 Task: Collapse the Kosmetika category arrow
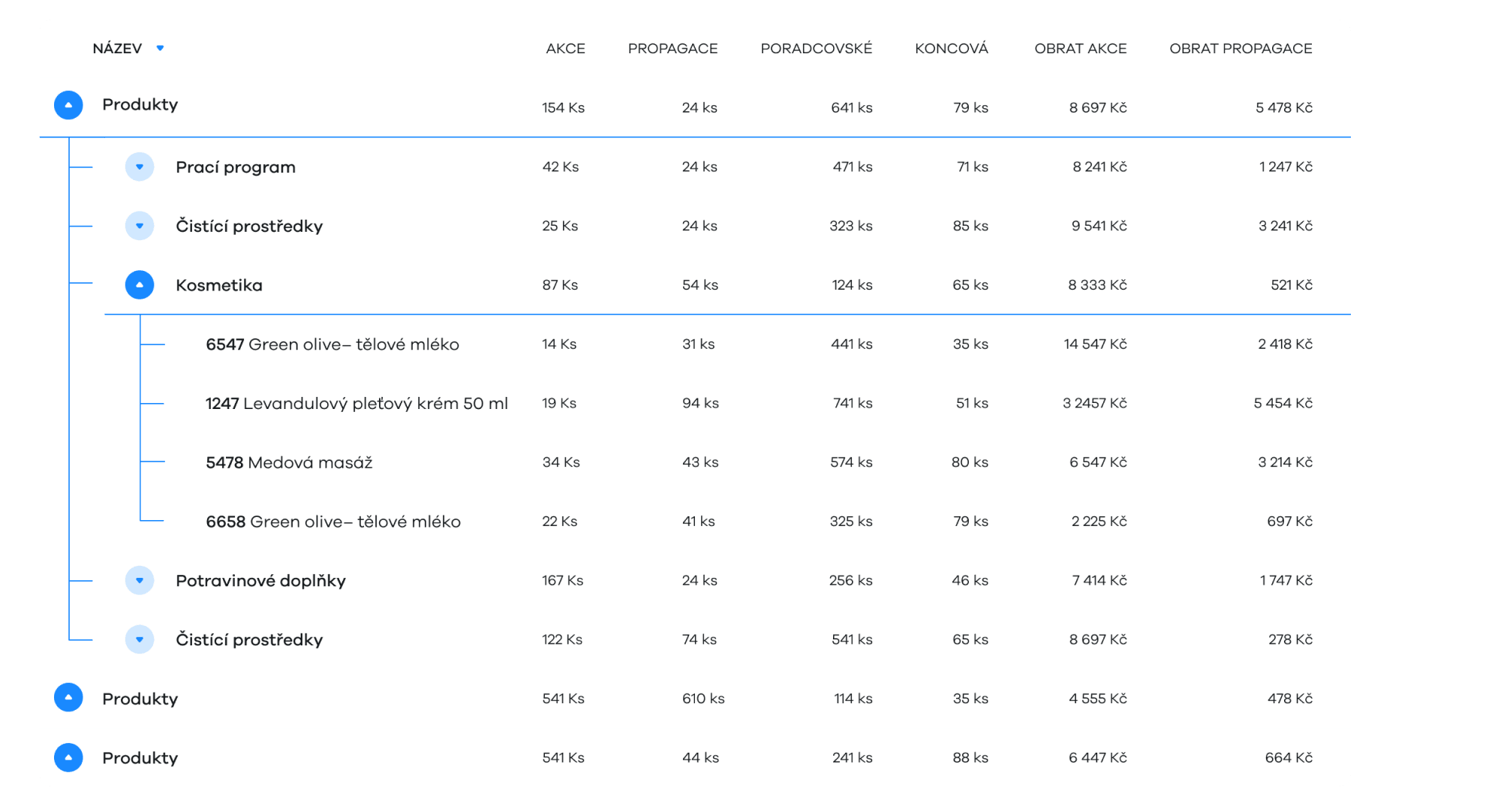click(x=140, y=285)
